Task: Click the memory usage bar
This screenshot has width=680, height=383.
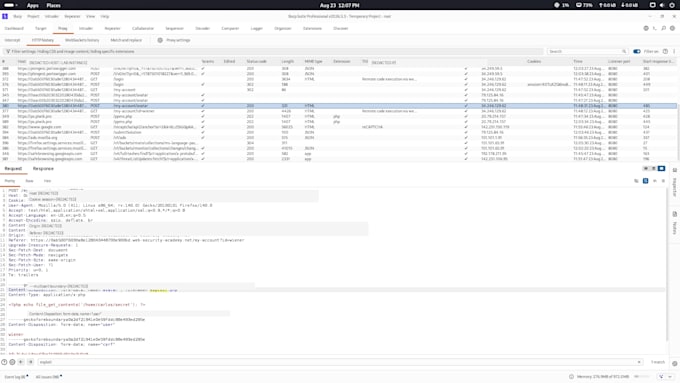Action: pos(642,376)
